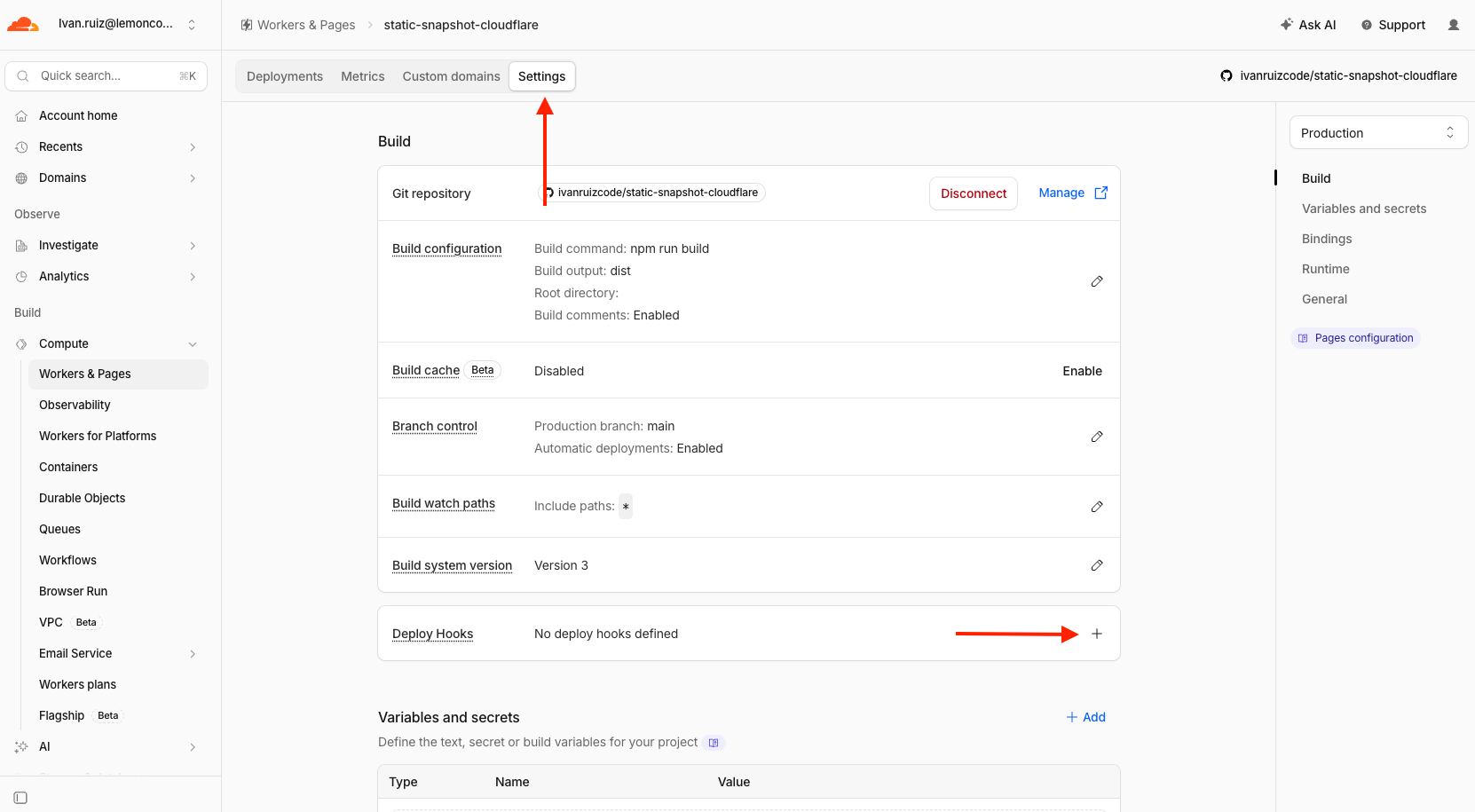The image size is (1475, 812).
Task: Add a variable or secret
Action: [1085, 717]
